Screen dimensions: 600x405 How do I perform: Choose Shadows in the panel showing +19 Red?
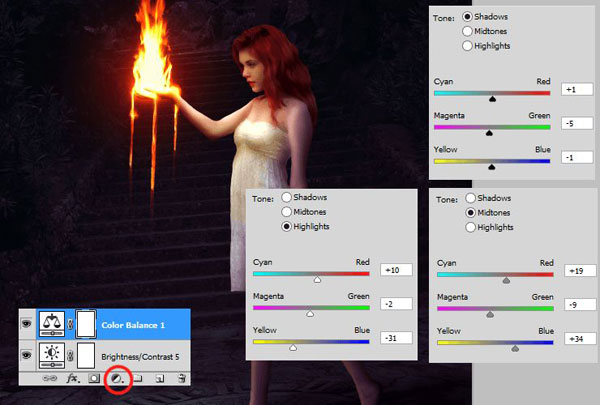[471, 198]
